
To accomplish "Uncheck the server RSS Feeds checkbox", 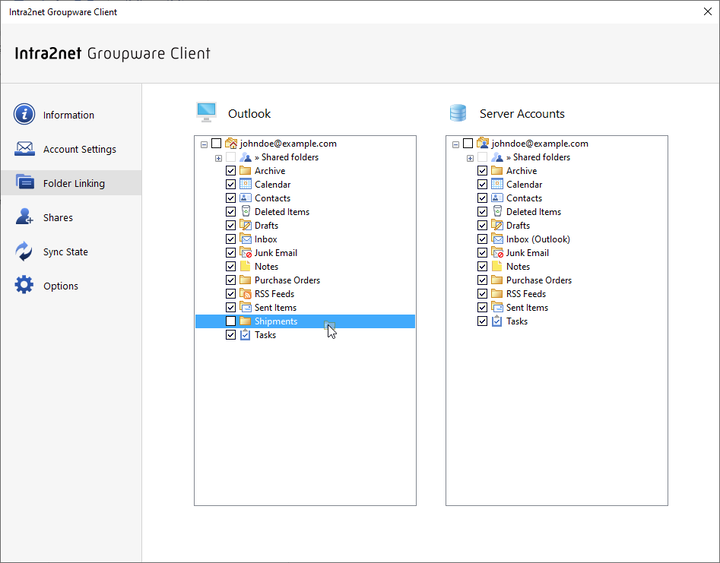I will click(482, 293).
